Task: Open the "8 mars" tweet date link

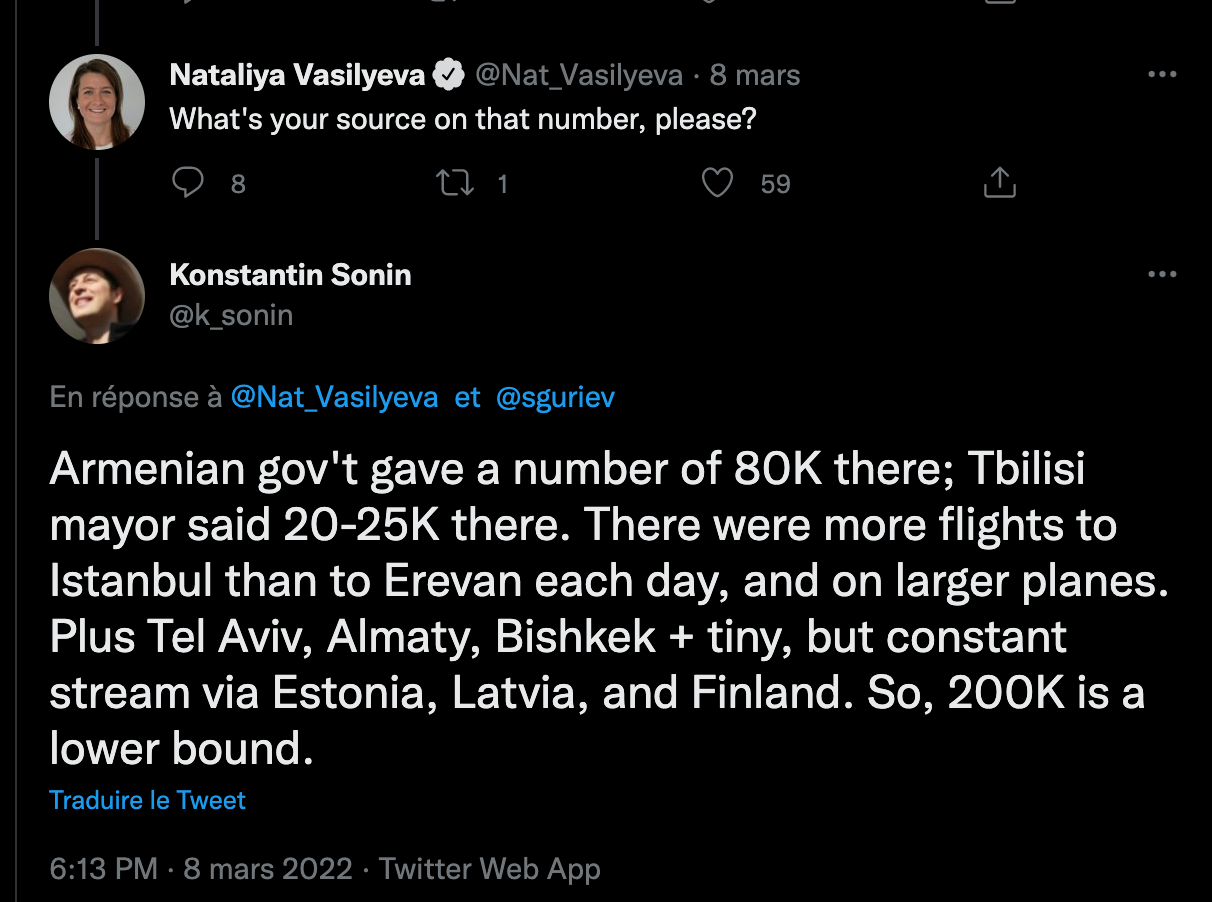Action: tap(755, 75)
